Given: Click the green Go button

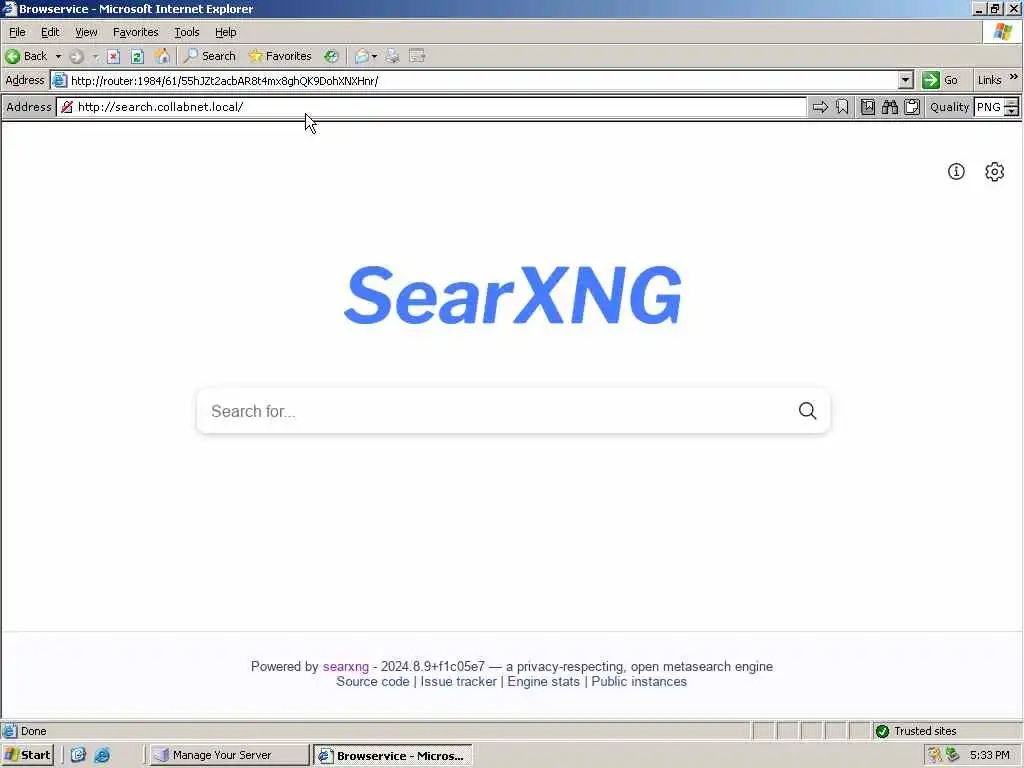Looking at the screenshot, I should (940, 80).
